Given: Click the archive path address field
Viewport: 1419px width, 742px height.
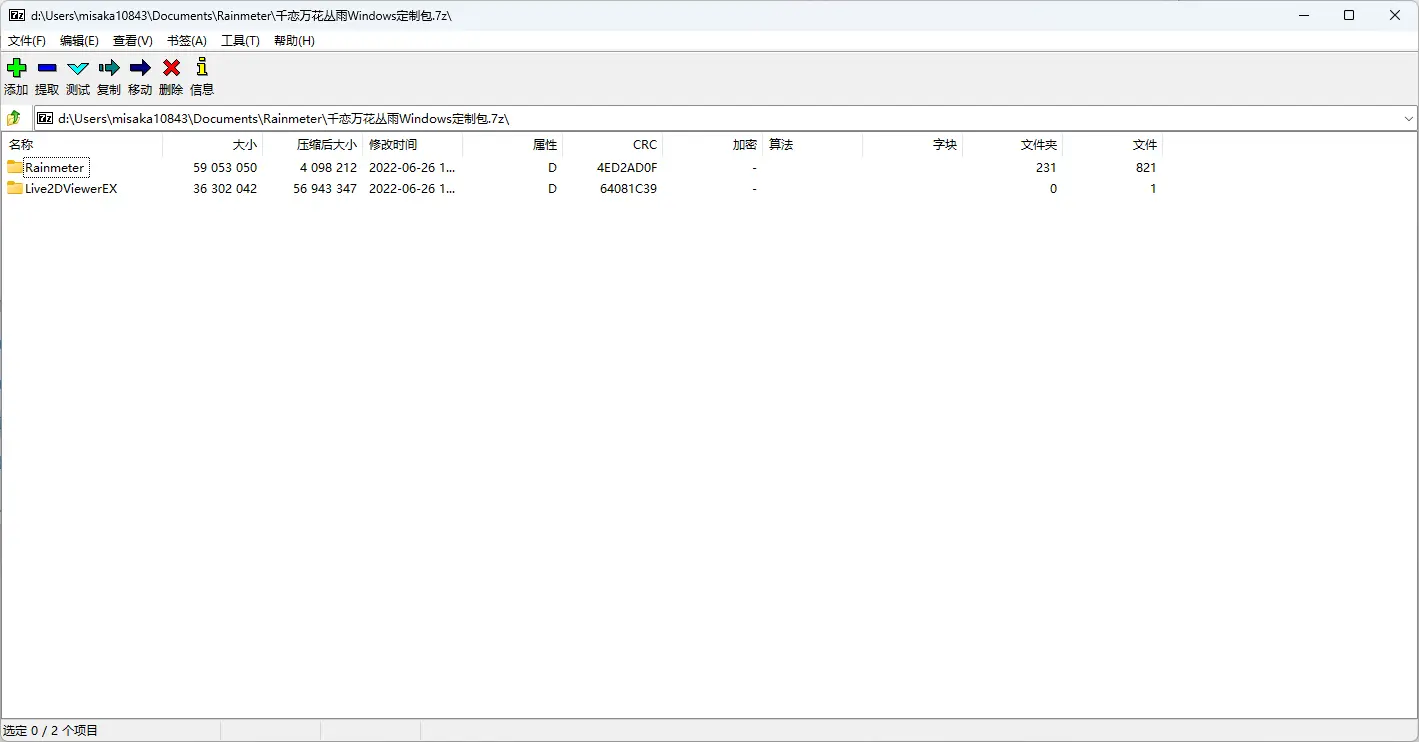Looking at the screenshot, I should [700, 118].
